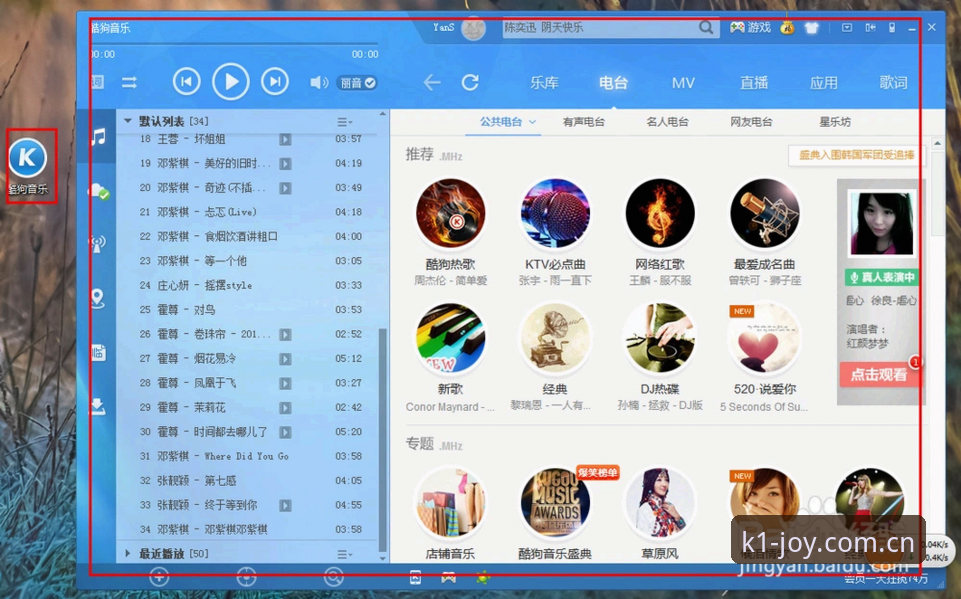Screen dimensions: 961x599
Task: Refresh the page with the circular arrow
Action: 470,82
